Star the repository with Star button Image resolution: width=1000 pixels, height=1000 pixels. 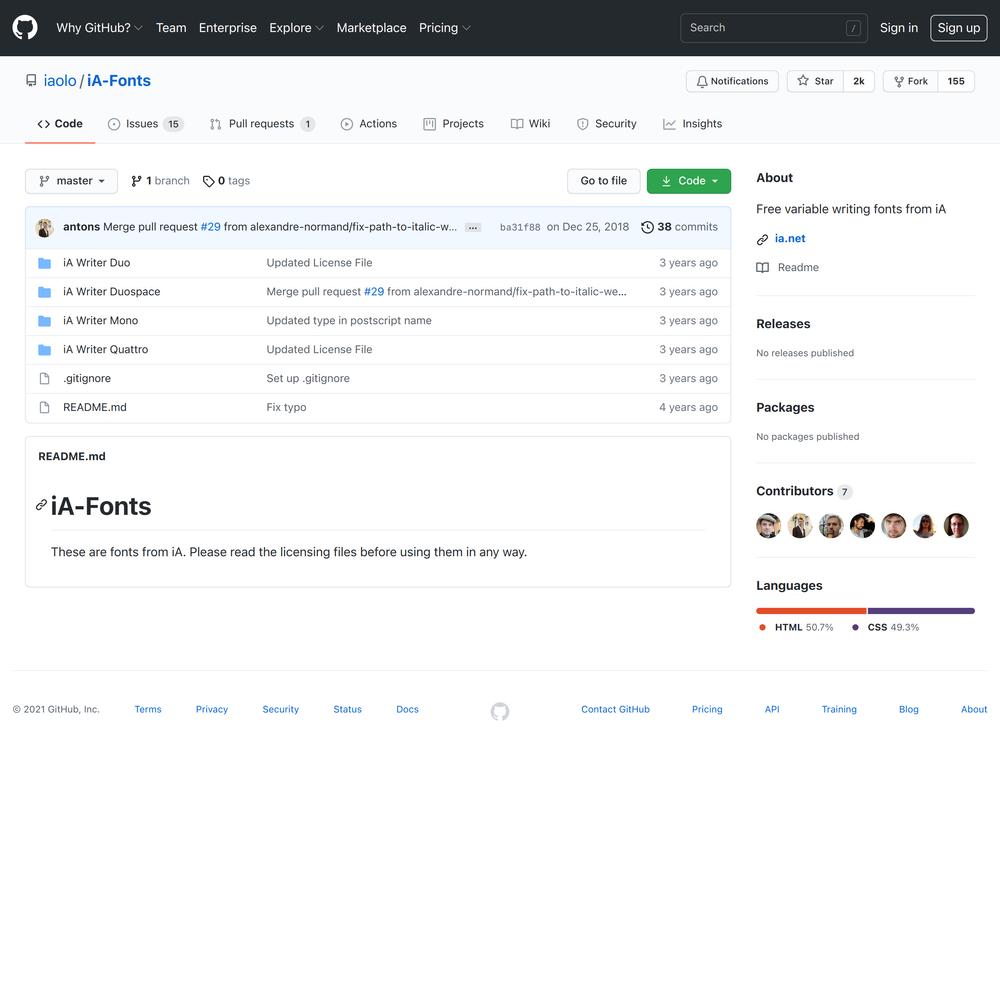pos(815,81)
